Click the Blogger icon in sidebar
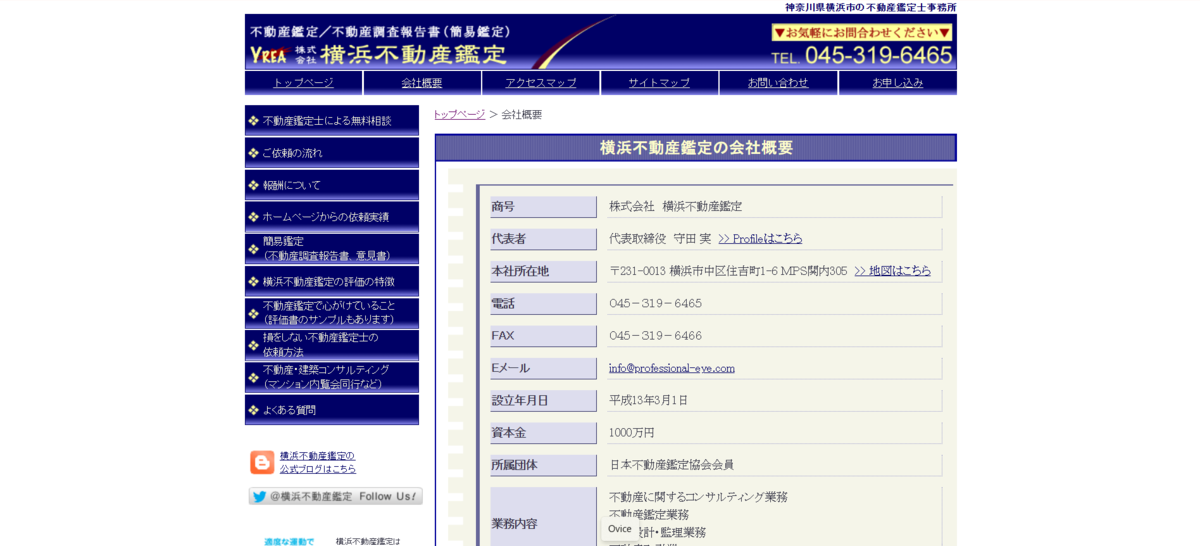This screenshot has width=1200, height=546. [262, 462]
